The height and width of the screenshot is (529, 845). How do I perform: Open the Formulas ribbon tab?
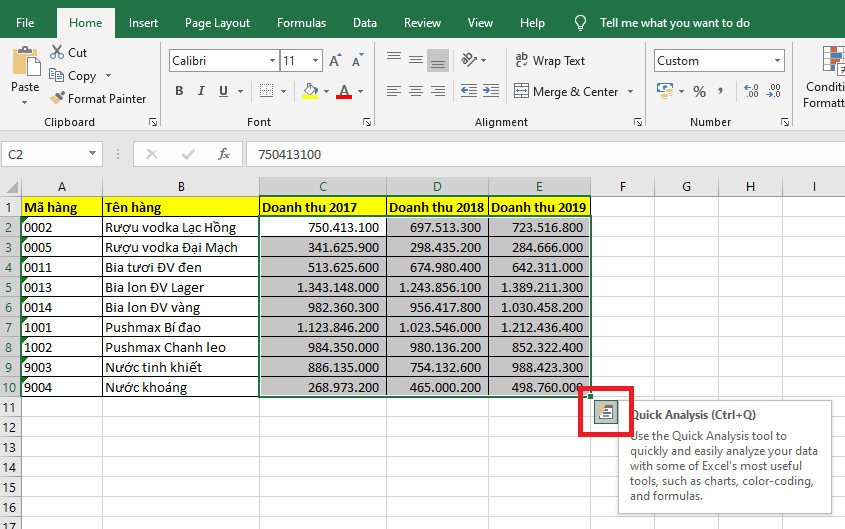click(x=301, y=22)
